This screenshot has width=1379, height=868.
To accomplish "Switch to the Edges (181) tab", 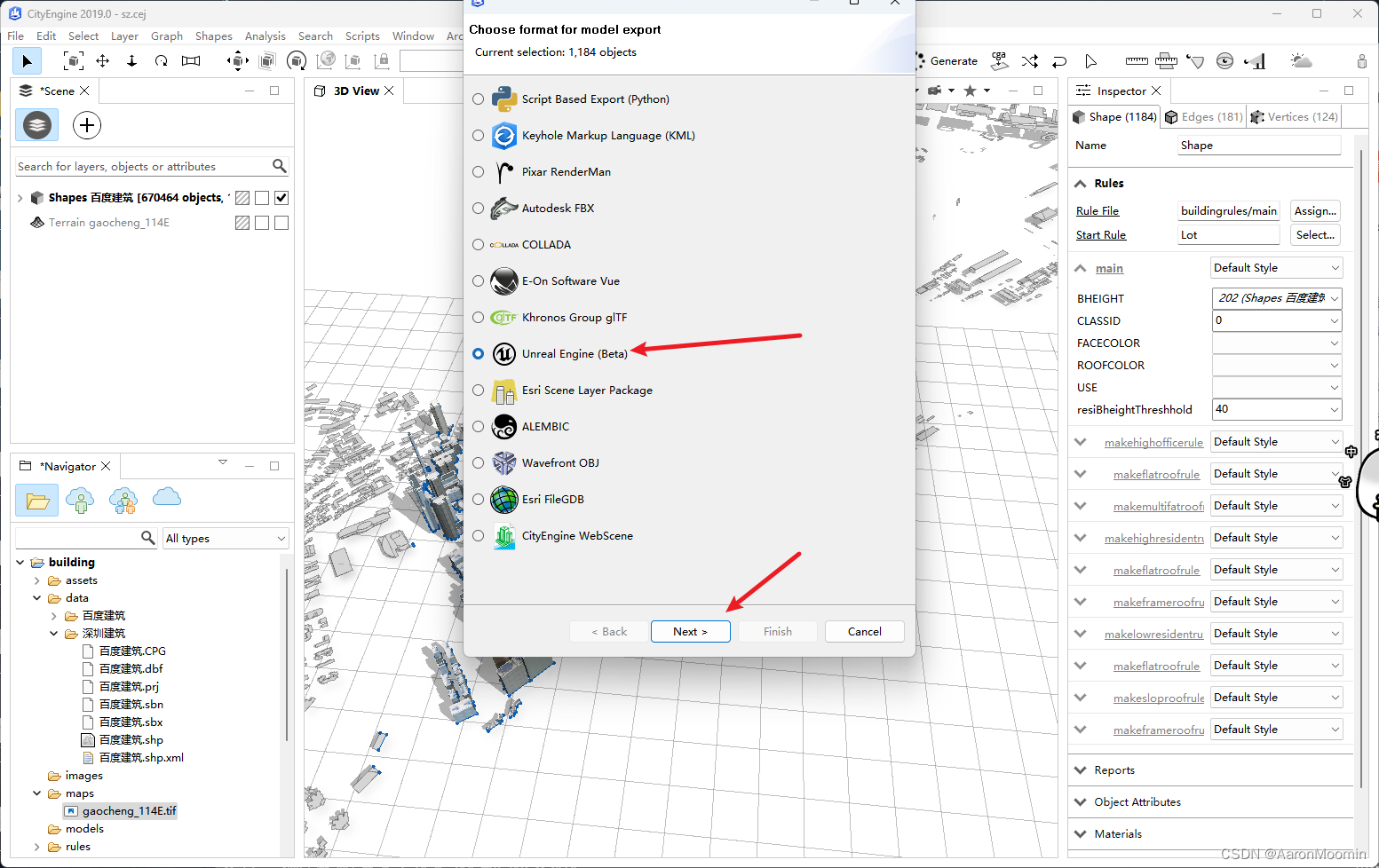I will 1203,117.
